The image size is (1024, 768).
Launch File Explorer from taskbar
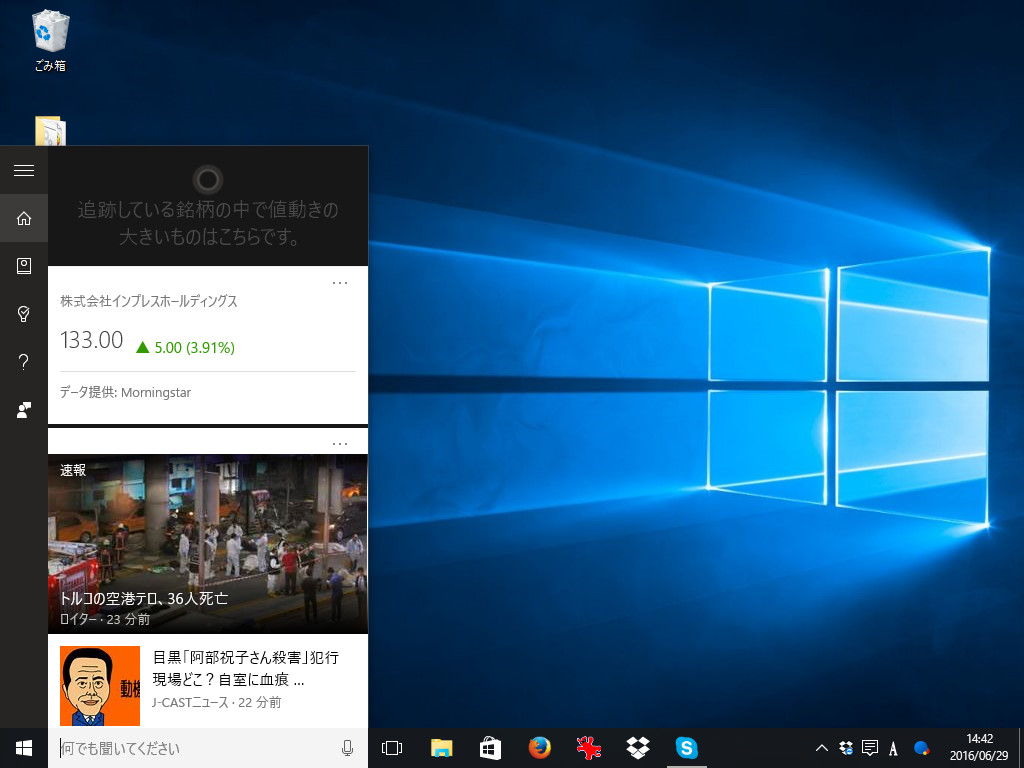coord(441,748)
